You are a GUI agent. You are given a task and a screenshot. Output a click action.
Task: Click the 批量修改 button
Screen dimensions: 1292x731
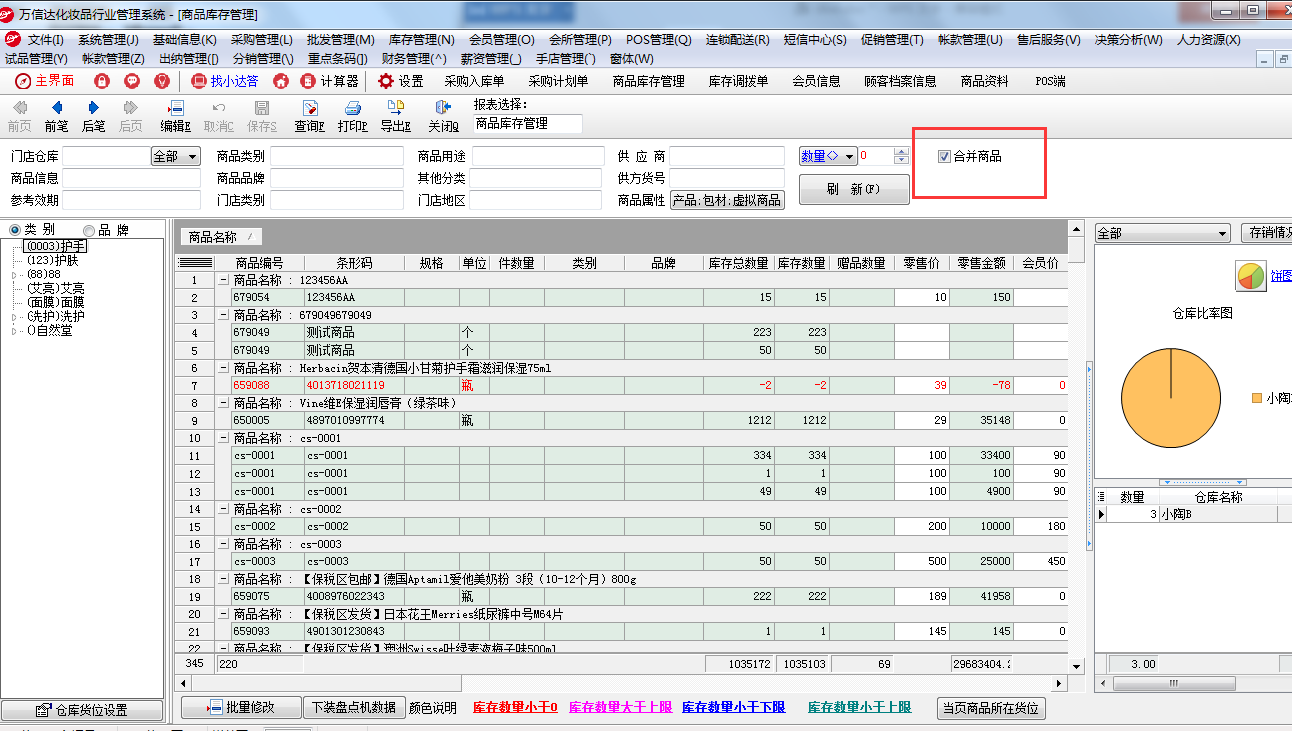[241, 707]
